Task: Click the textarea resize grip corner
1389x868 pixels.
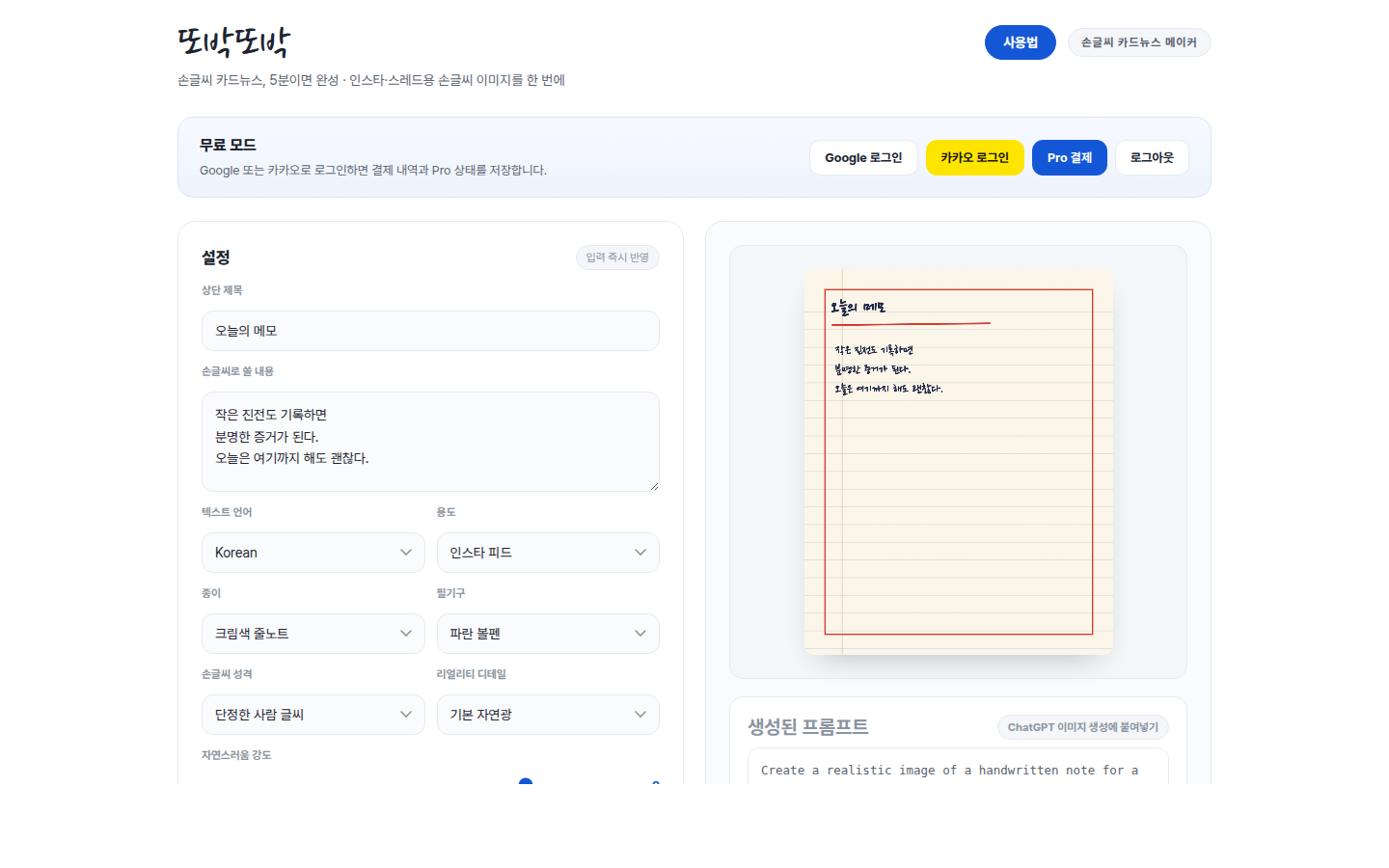Action: click(x=654, y=486)
